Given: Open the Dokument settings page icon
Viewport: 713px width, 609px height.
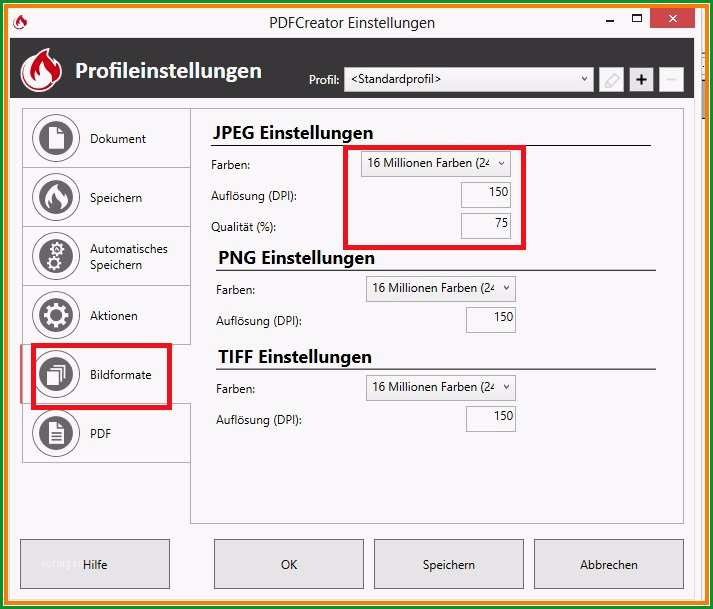Looking at the screenshot, I should click(x=56, y=138).
